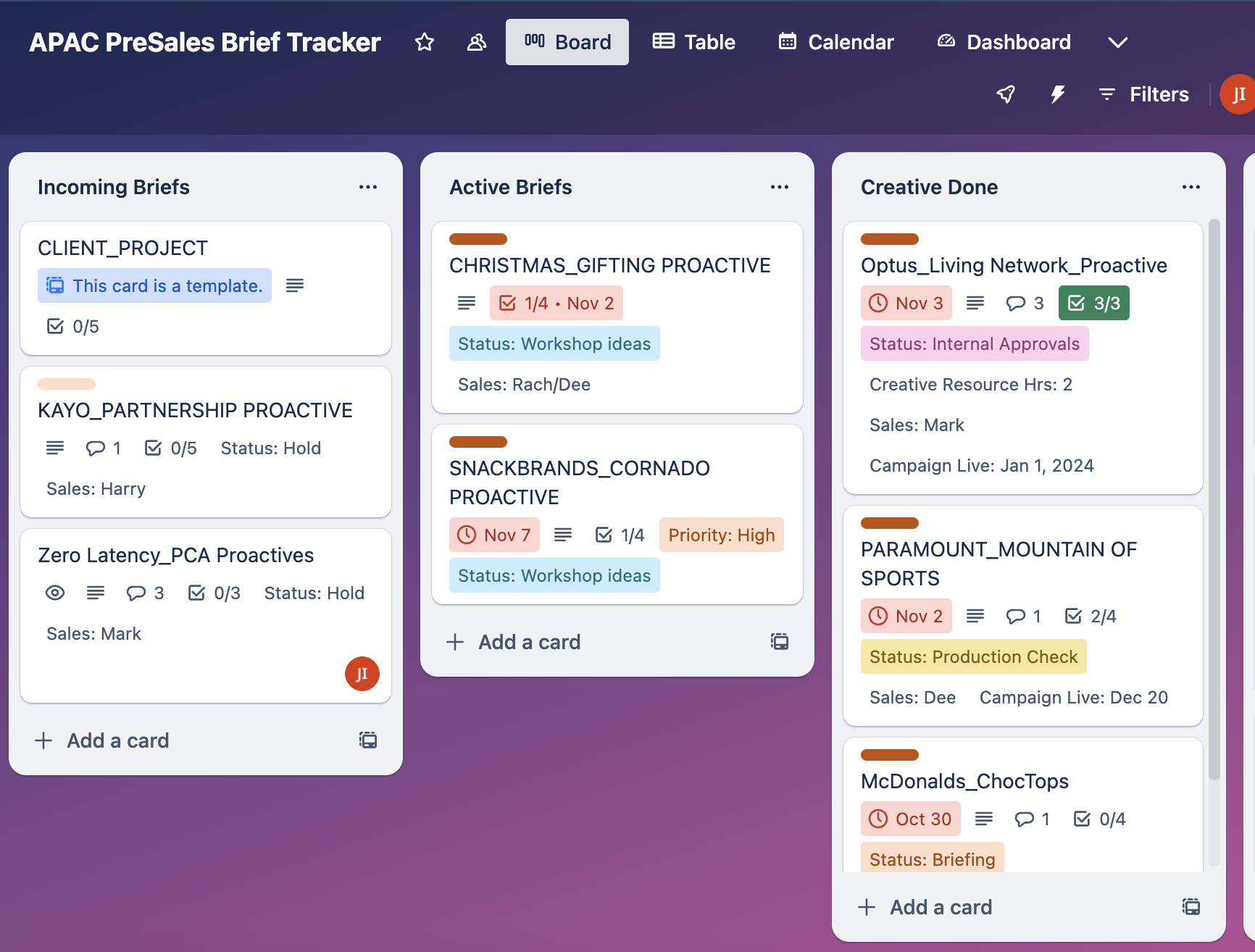This screenshot has height=952, width=1255.
Task: Expand more views chevron dropdown
Action: coord(1117,42)
